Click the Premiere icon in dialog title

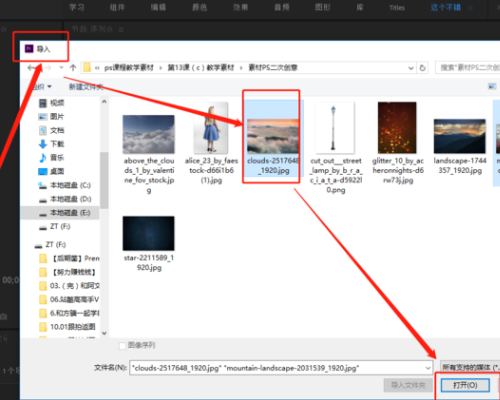(29, 49)
